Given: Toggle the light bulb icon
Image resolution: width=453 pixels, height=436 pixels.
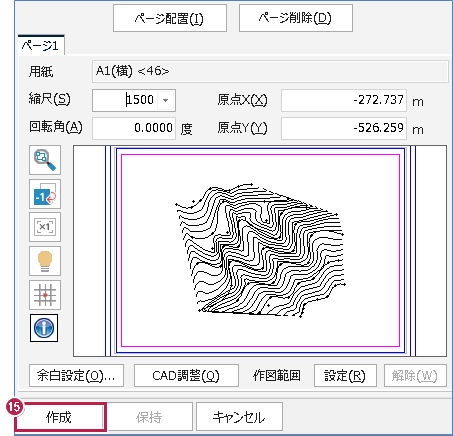Looking at the screenshot, I should tap(45, 261).
